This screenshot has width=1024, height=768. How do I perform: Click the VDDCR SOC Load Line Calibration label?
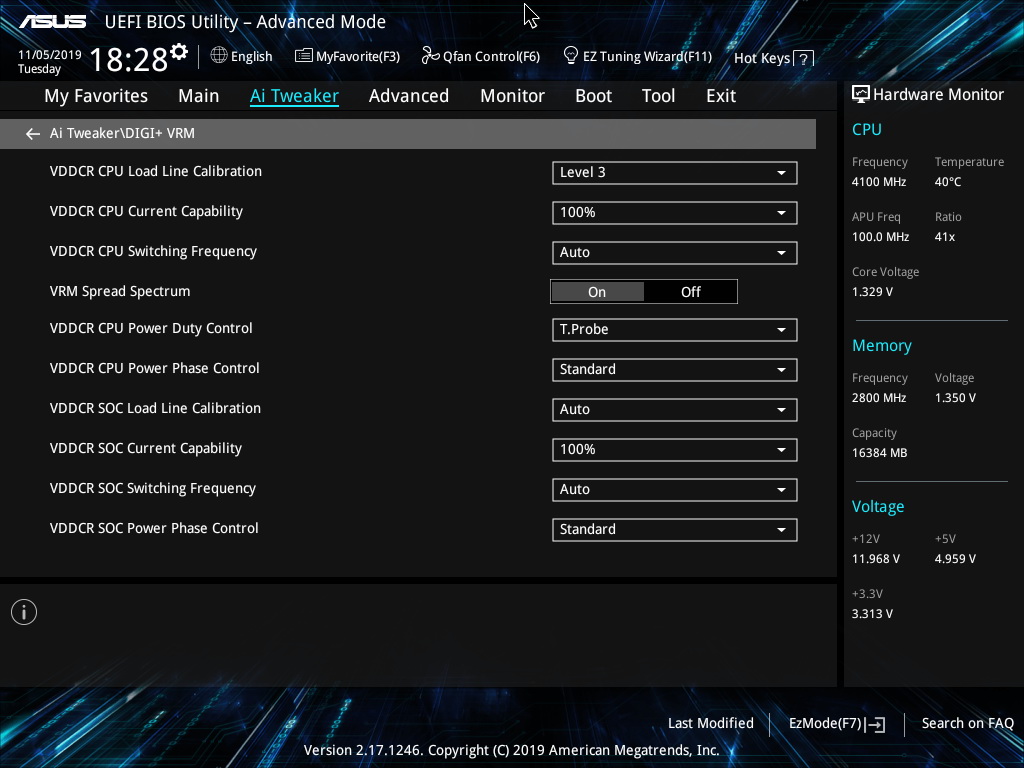coord(155,408)
